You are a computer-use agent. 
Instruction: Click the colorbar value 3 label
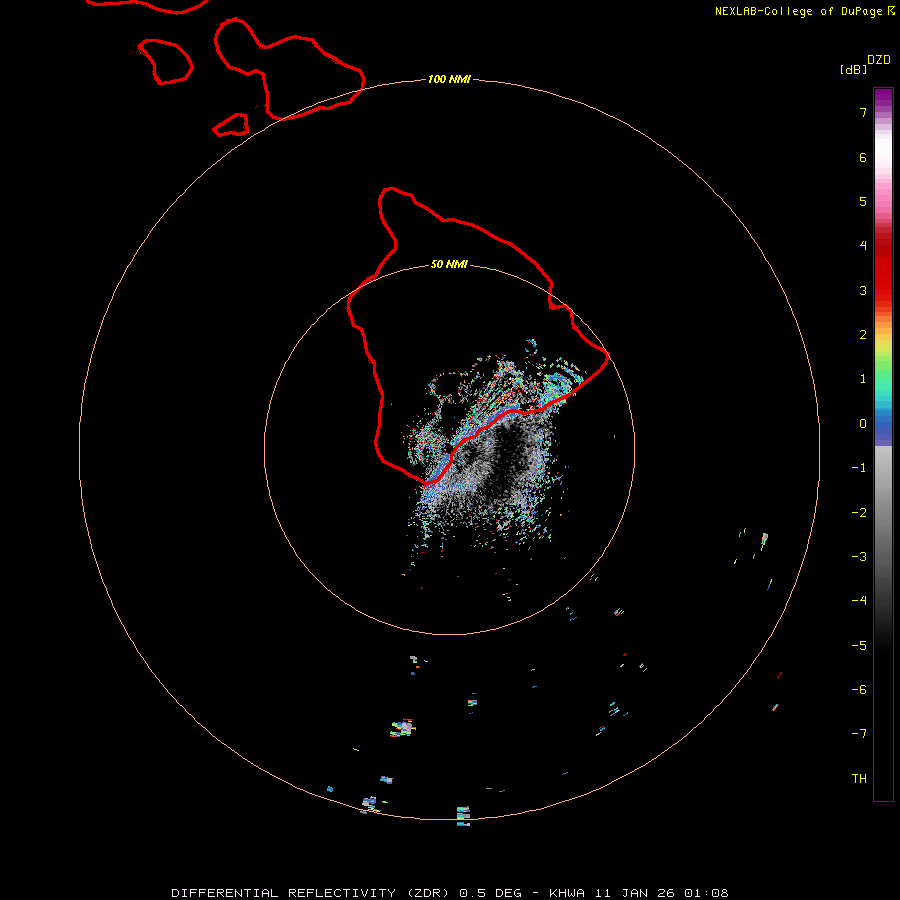pos(863,290)
